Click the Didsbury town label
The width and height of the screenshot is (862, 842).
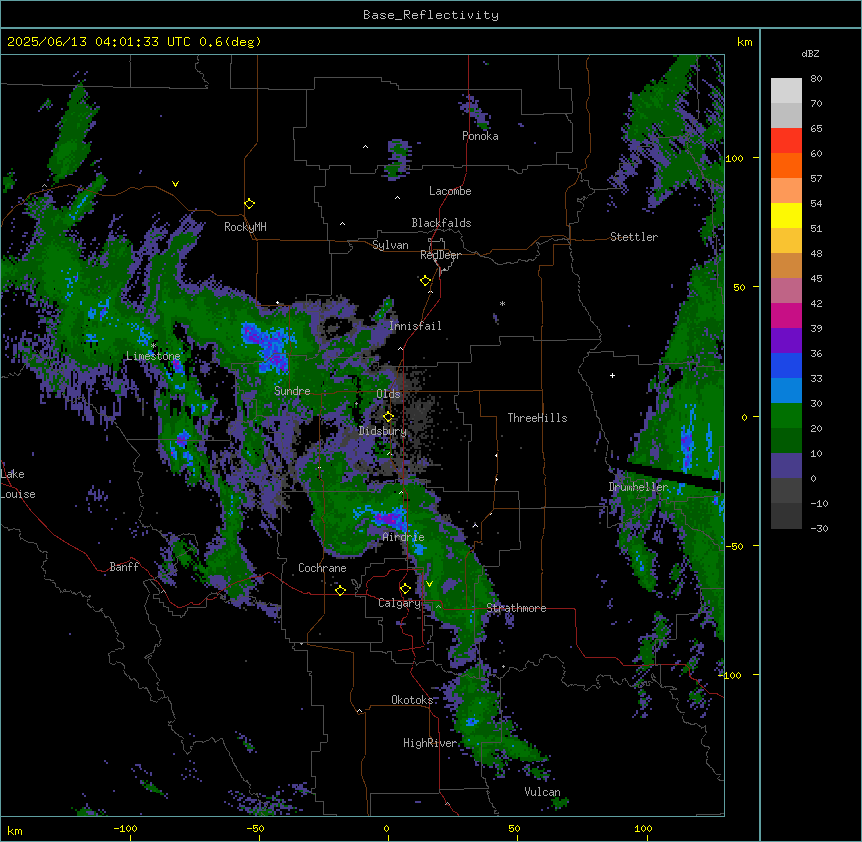pos(383,431)
